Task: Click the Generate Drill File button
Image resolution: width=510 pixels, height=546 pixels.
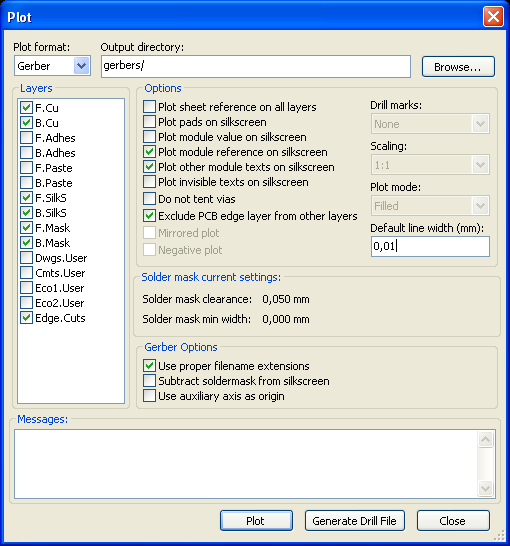Action: pyautogui.click(x=355, y=521)
